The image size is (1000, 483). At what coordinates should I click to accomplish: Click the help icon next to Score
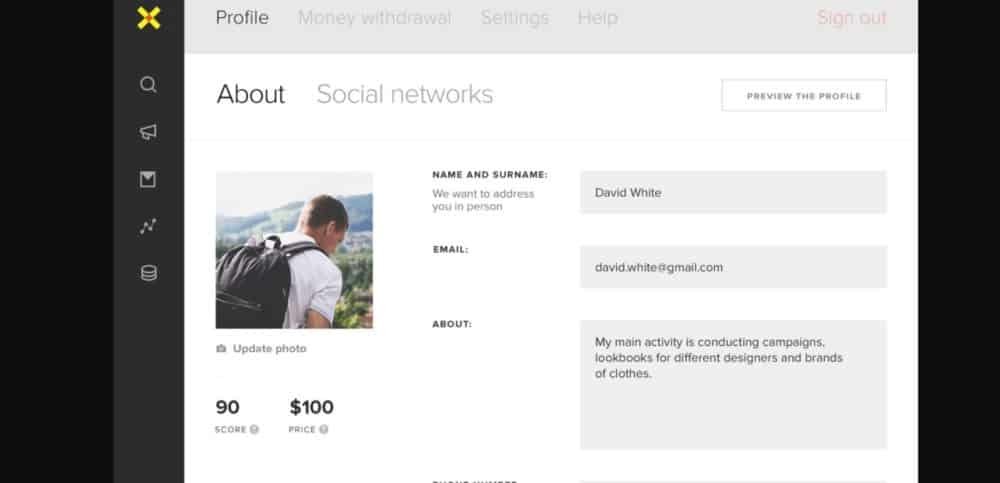coord(254,430)
